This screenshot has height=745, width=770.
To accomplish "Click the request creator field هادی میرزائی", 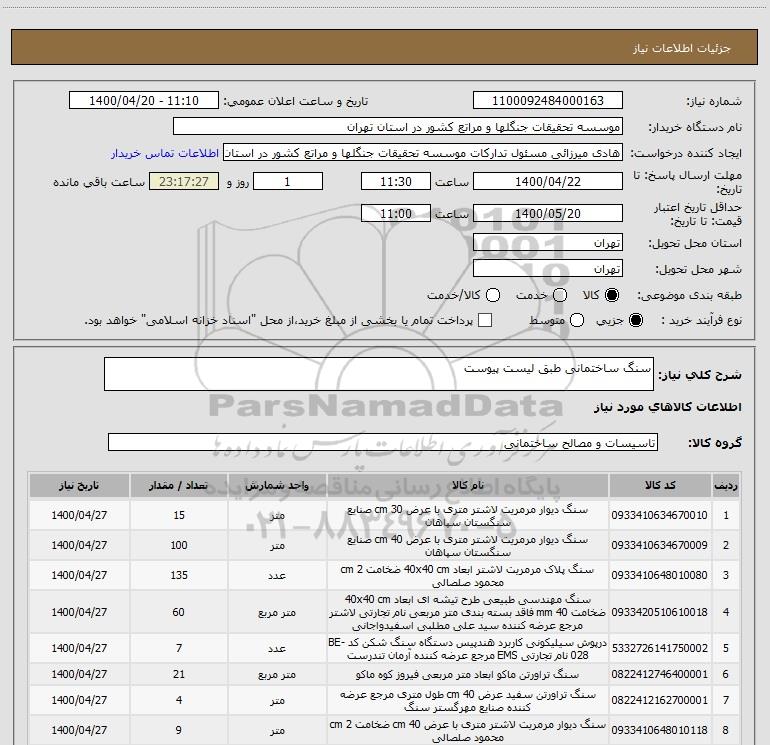I will tap(423, 153).
